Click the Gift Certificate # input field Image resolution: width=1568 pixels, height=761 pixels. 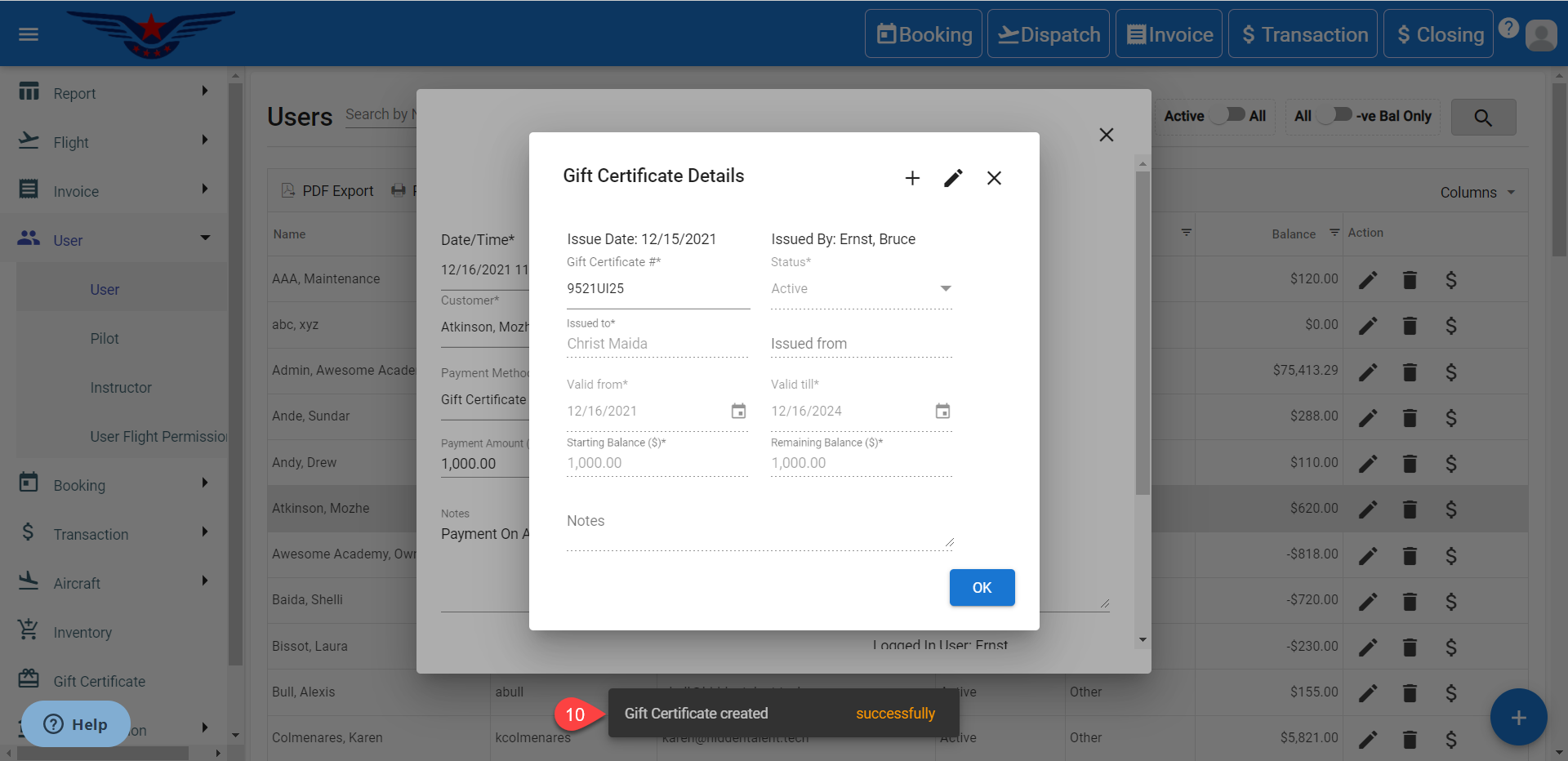657,289
